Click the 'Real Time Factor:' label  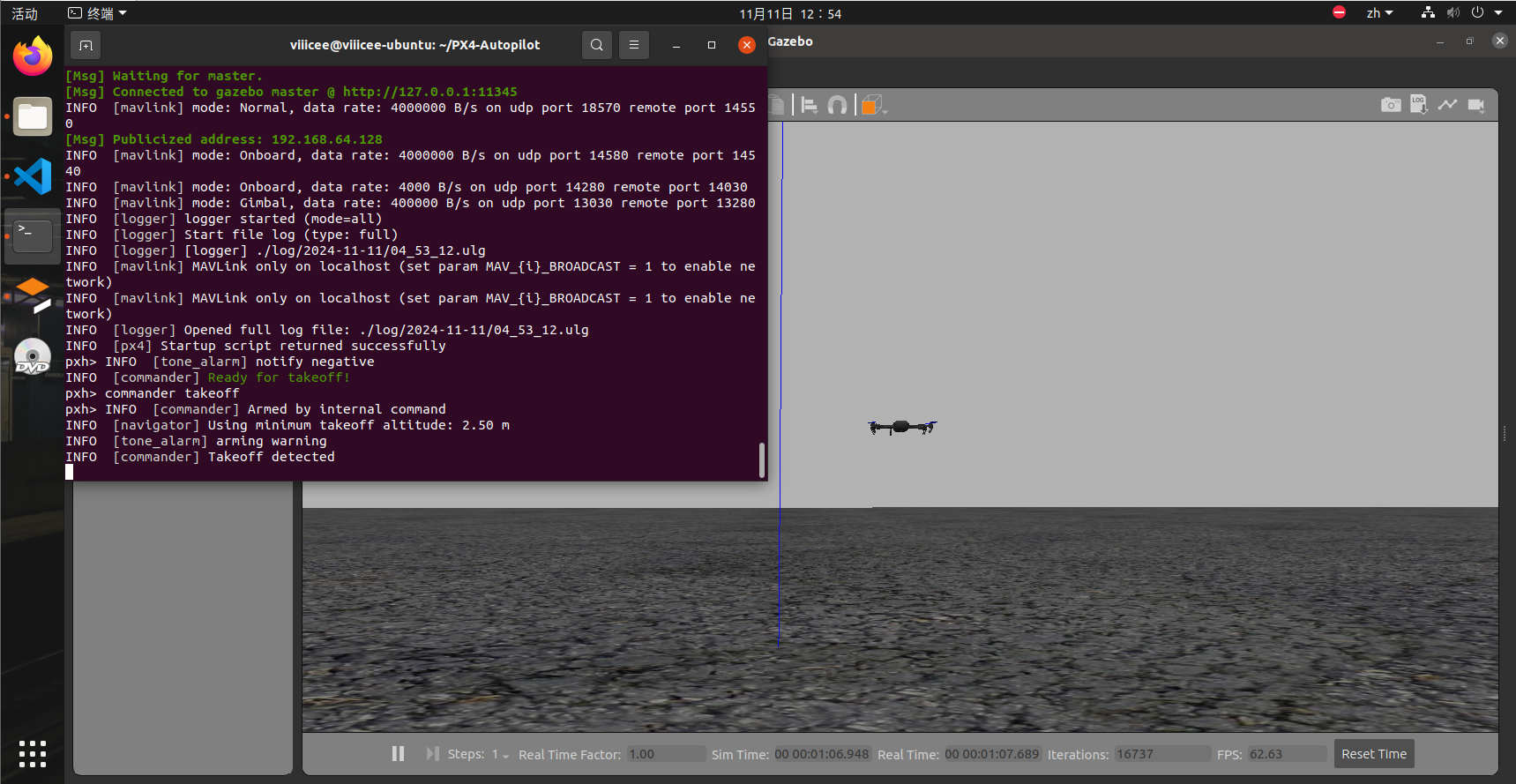(x=570, y=755)
